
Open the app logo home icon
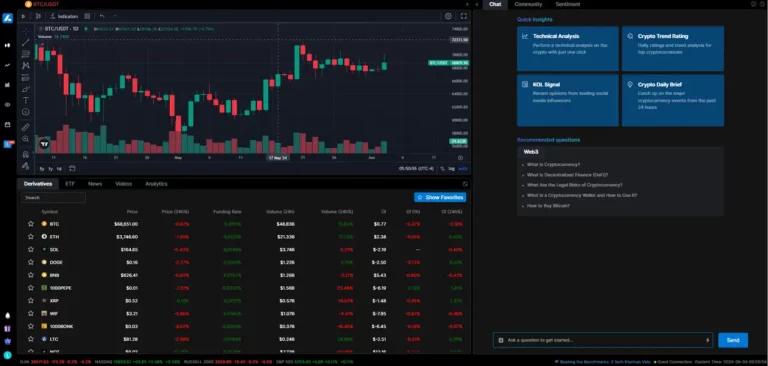tap(7, 18)
